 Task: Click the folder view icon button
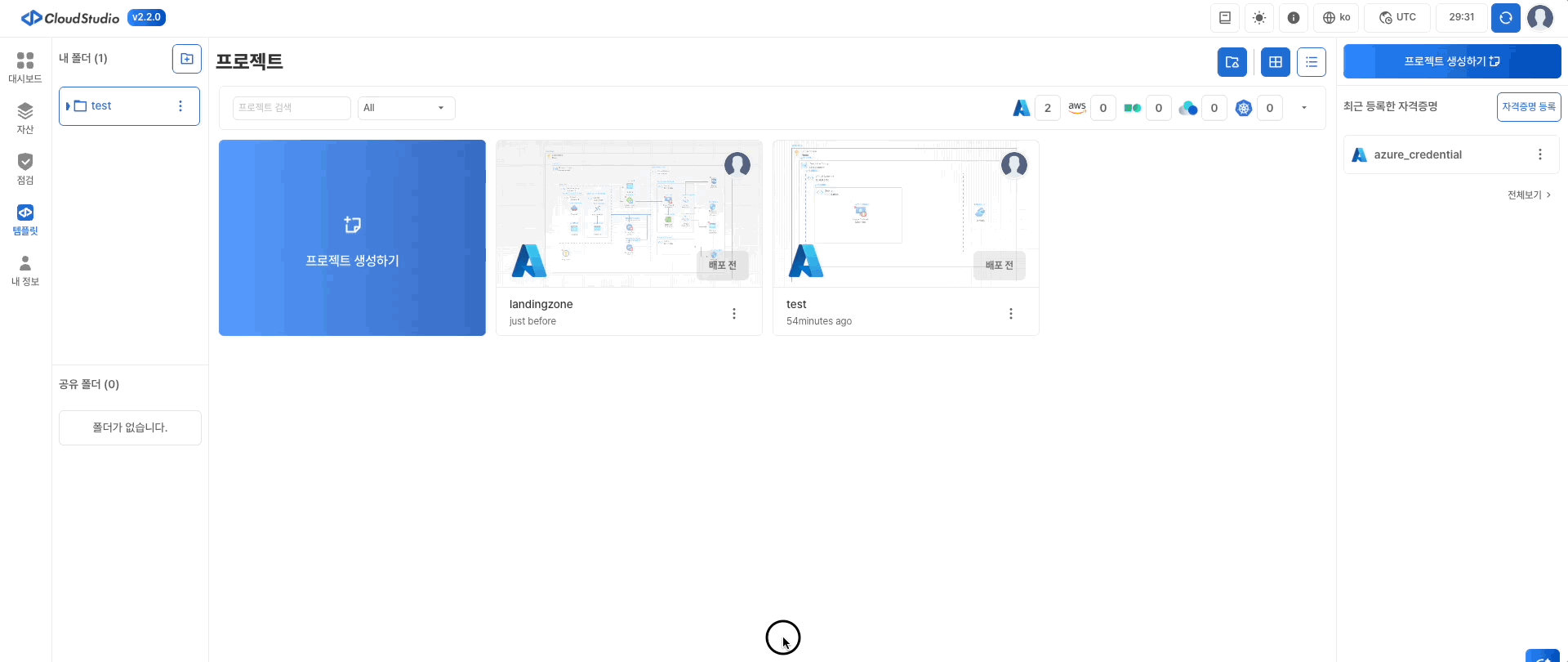coord(1232,62)
